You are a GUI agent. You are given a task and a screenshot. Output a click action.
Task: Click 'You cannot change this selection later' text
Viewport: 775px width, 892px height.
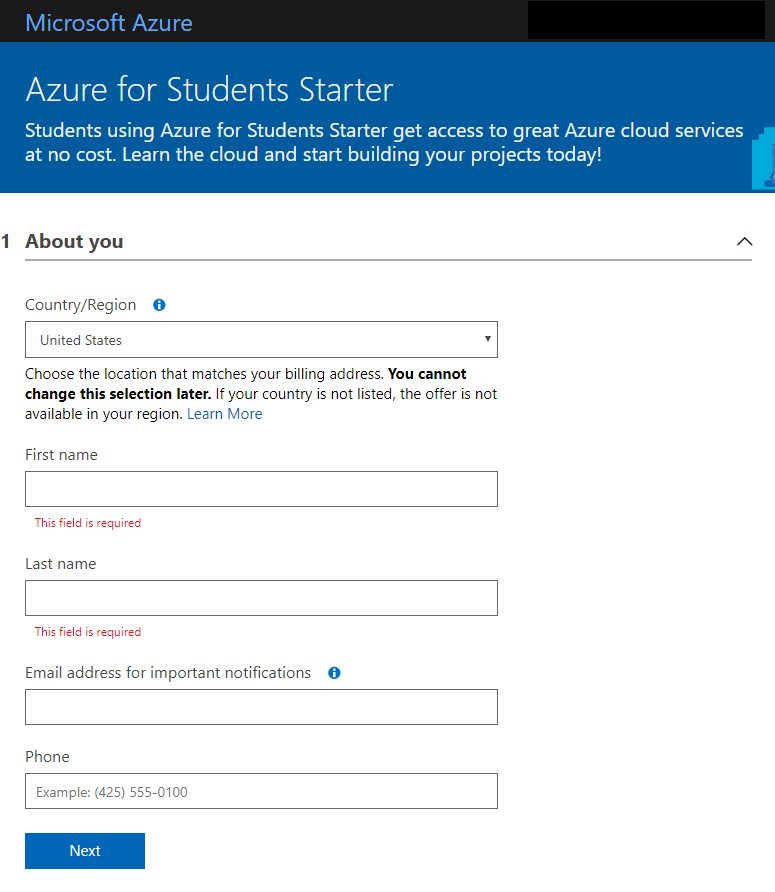pyautogui.click(x=246, y=384)
